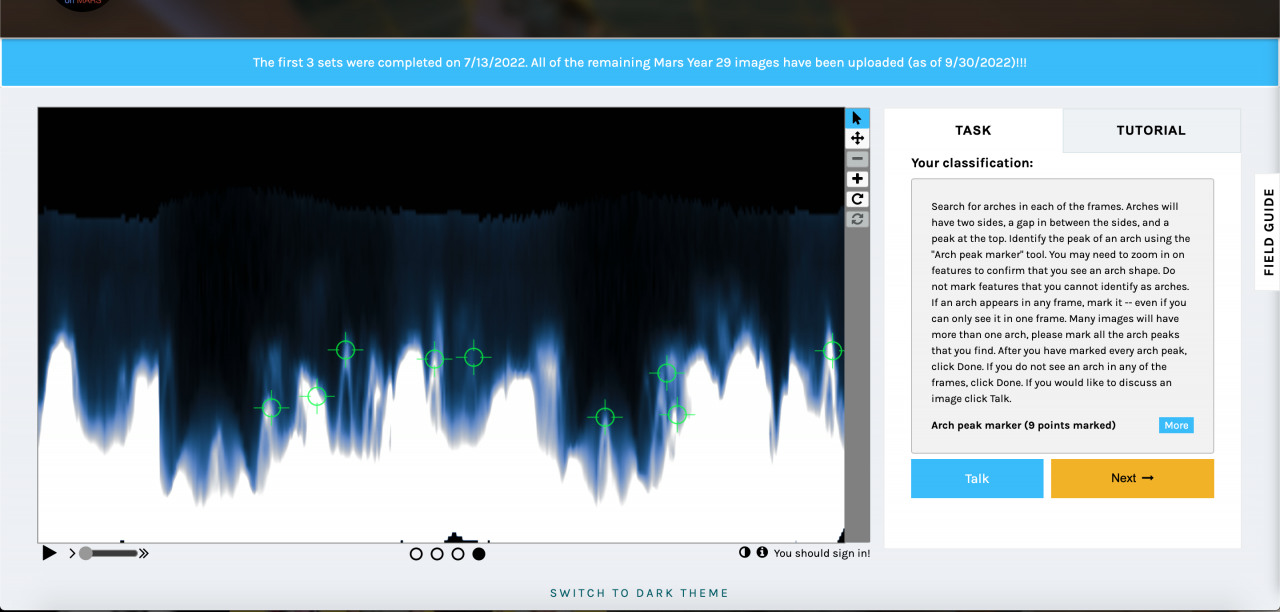Click the Mars Year 29 images announcement banner
This screenshot has width=1280, height=612.
pos(639,62)
